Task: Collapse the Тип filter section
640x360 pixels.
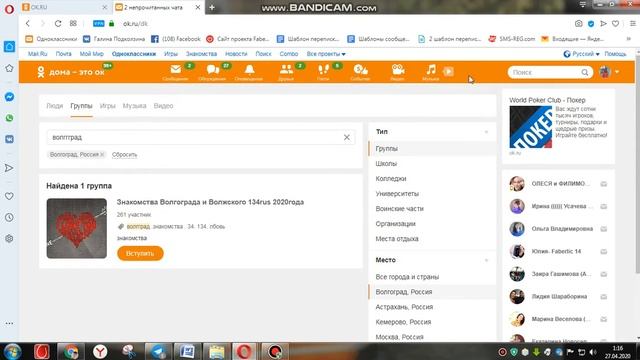Action: [486, 132]
